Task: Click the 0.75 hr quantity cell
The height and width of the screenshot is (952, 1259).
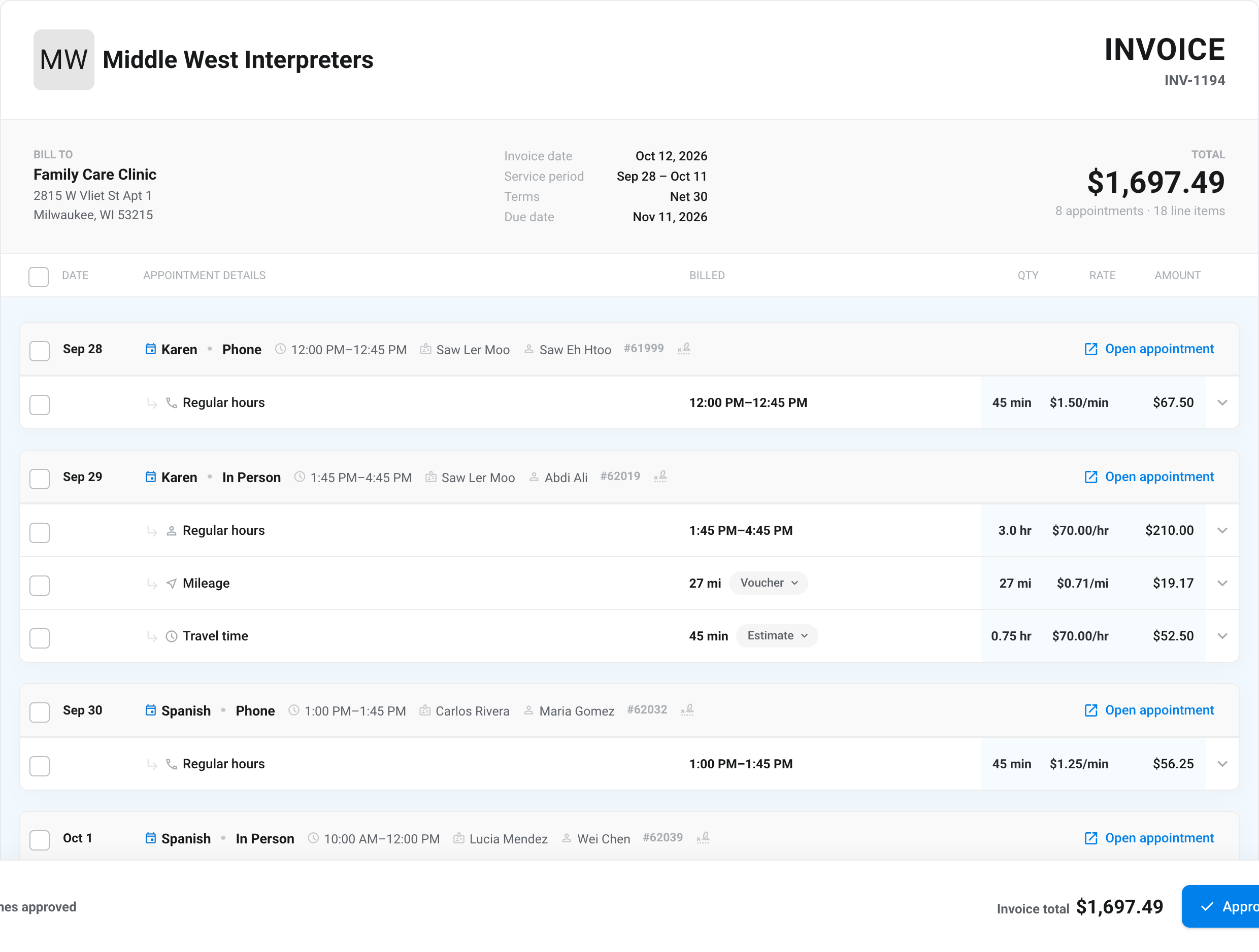Action: pyautogui.click(x=1011, y=636)
